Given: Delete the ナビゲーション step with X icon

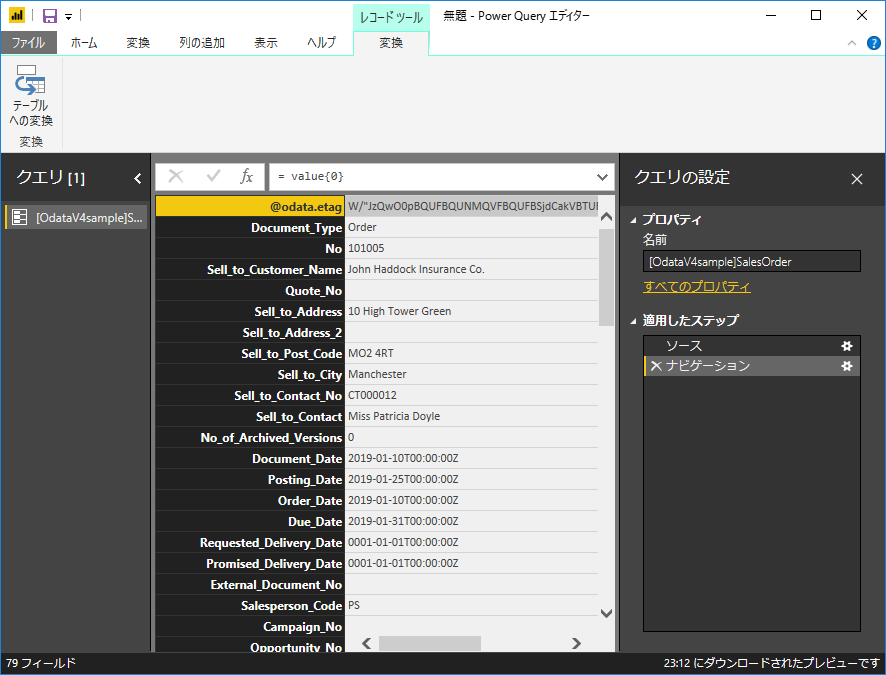Looking at the screenshot, I should click(656, 366).
